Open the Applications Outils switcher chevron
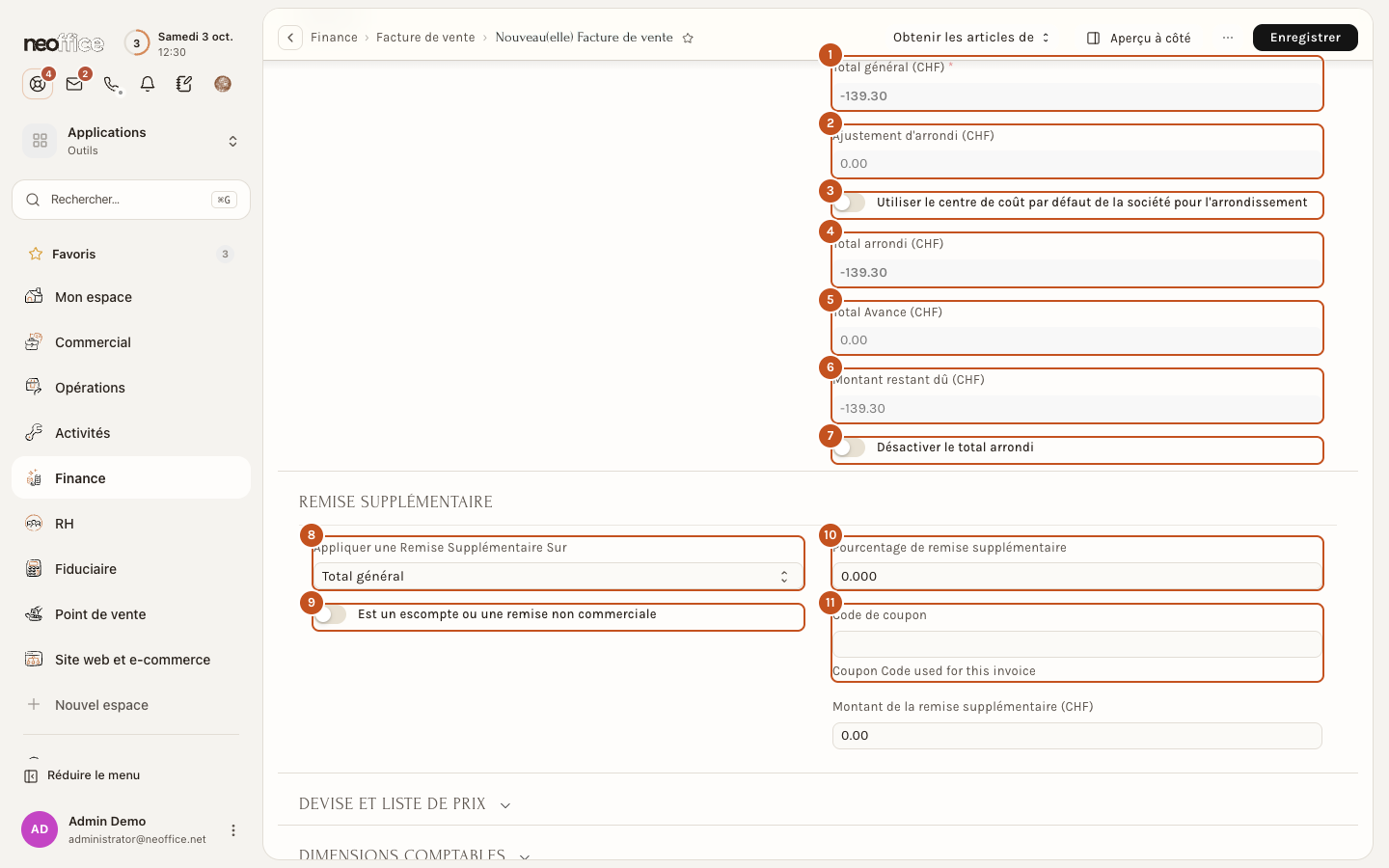This screenshot has width=1389, height=868. pos(232,141)
